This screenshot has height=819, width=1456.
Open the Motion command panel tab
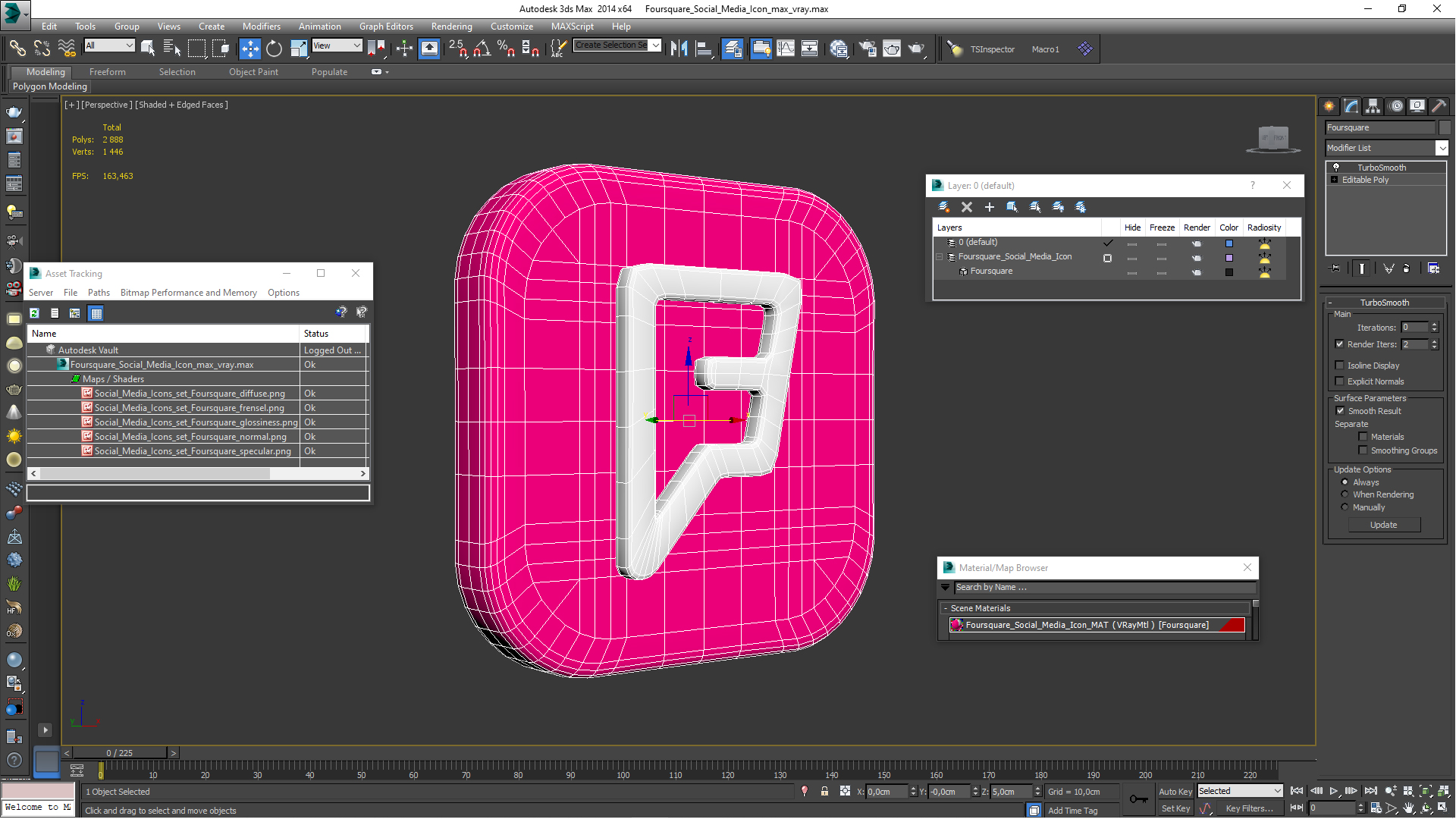(x=1396, y=106)
